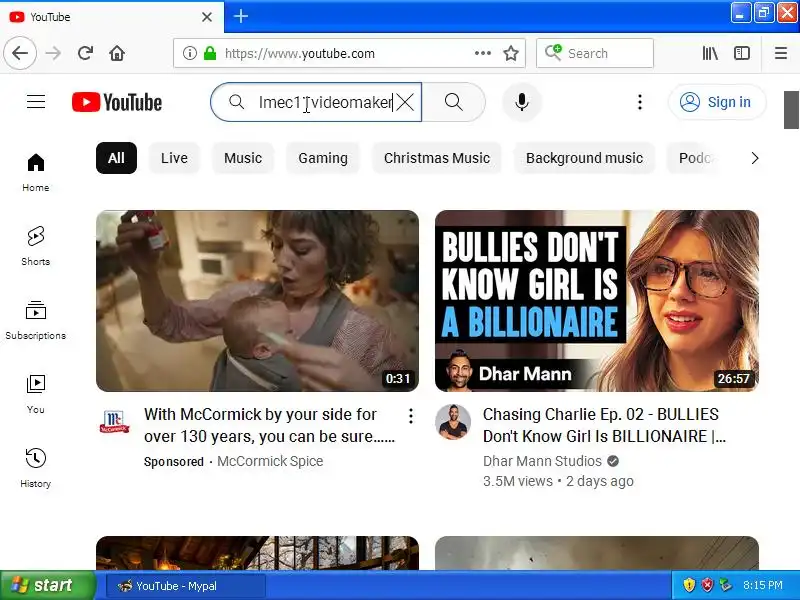Open McCormick ad three-dot options
The image size is (800, 600).
[411, 416]
